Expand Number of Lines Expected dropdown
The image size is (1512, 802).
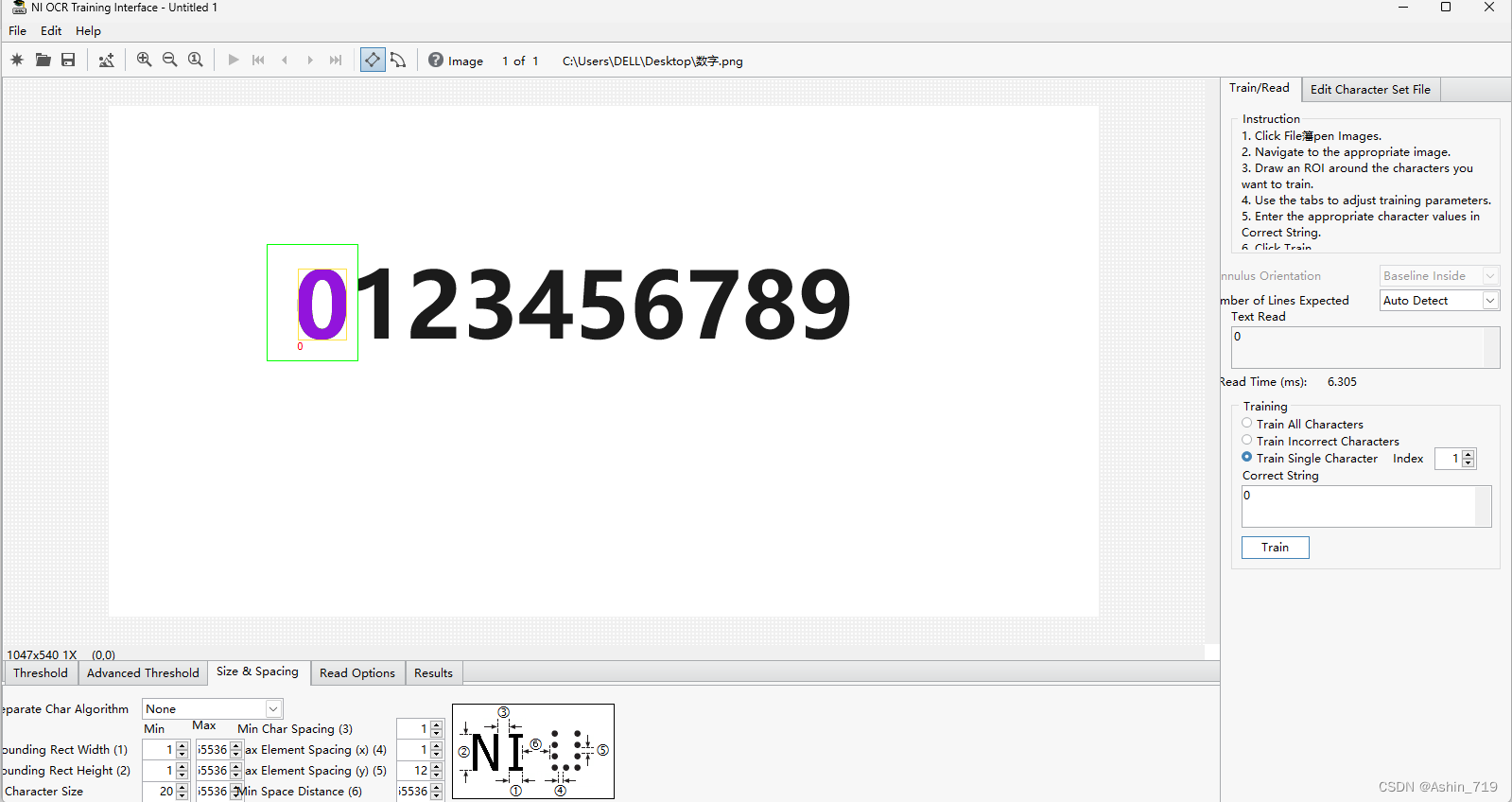pyautogui.click(x=1490, y=301)
